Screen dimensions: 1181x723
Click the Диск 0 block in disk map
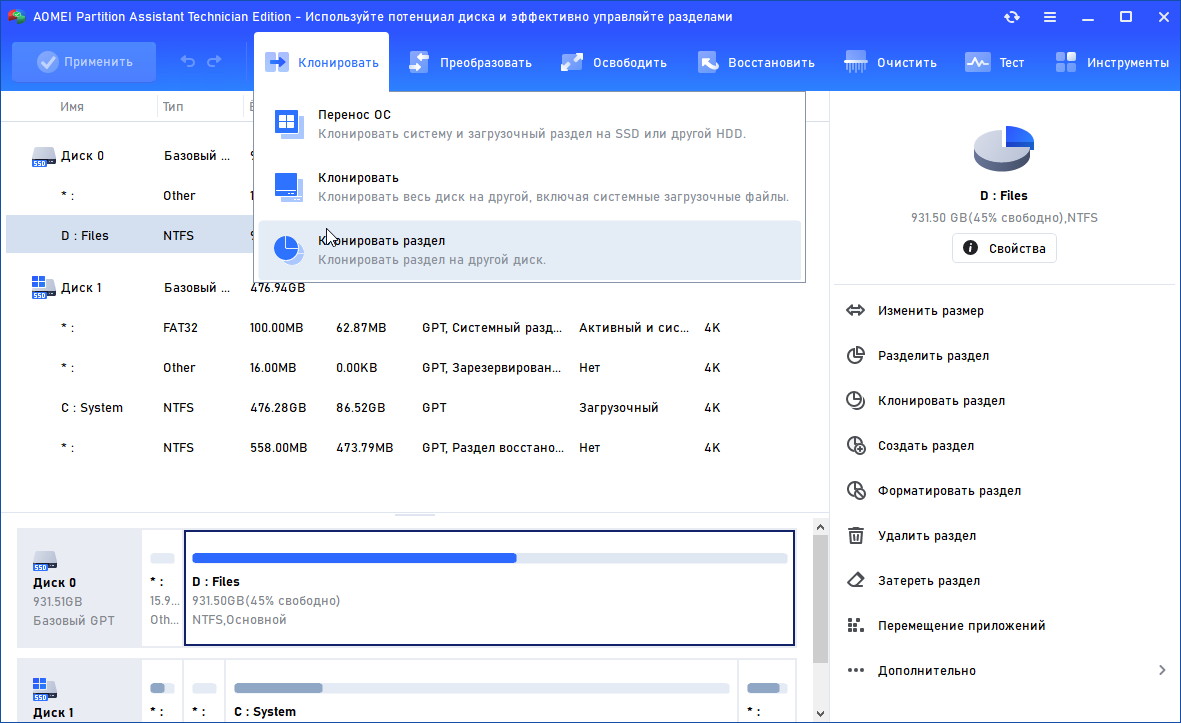(x=79, y=588)
